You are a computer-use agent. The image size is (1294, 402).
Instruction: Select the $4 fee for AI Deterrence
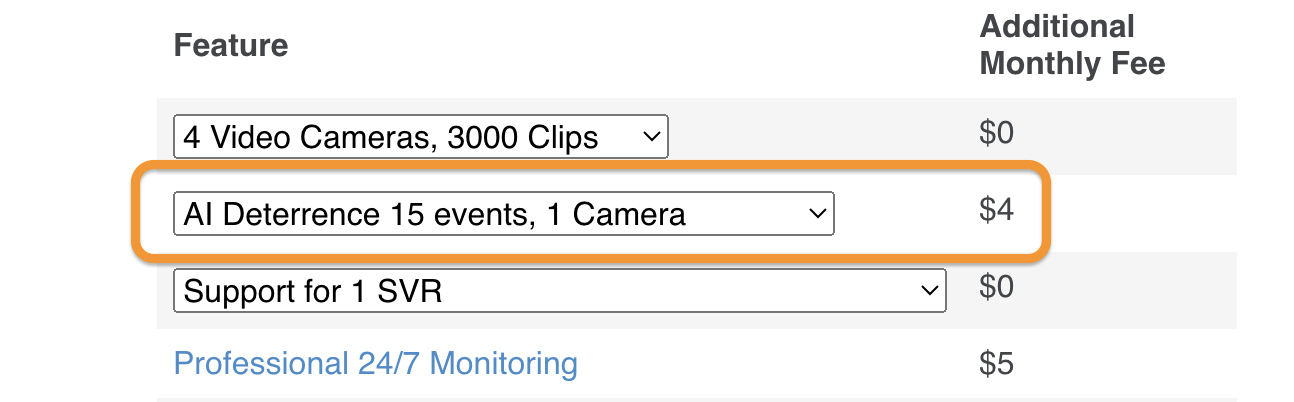(996, 212)
